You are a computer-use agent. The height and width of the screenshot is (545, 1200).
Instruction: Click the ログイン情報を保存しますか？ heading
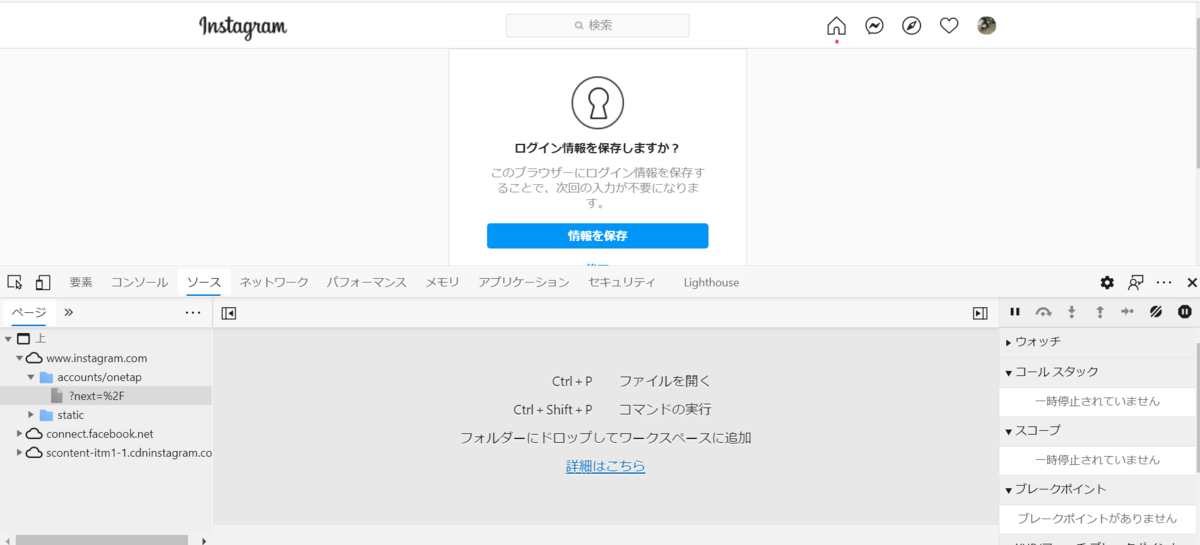[x=598, y=148]
